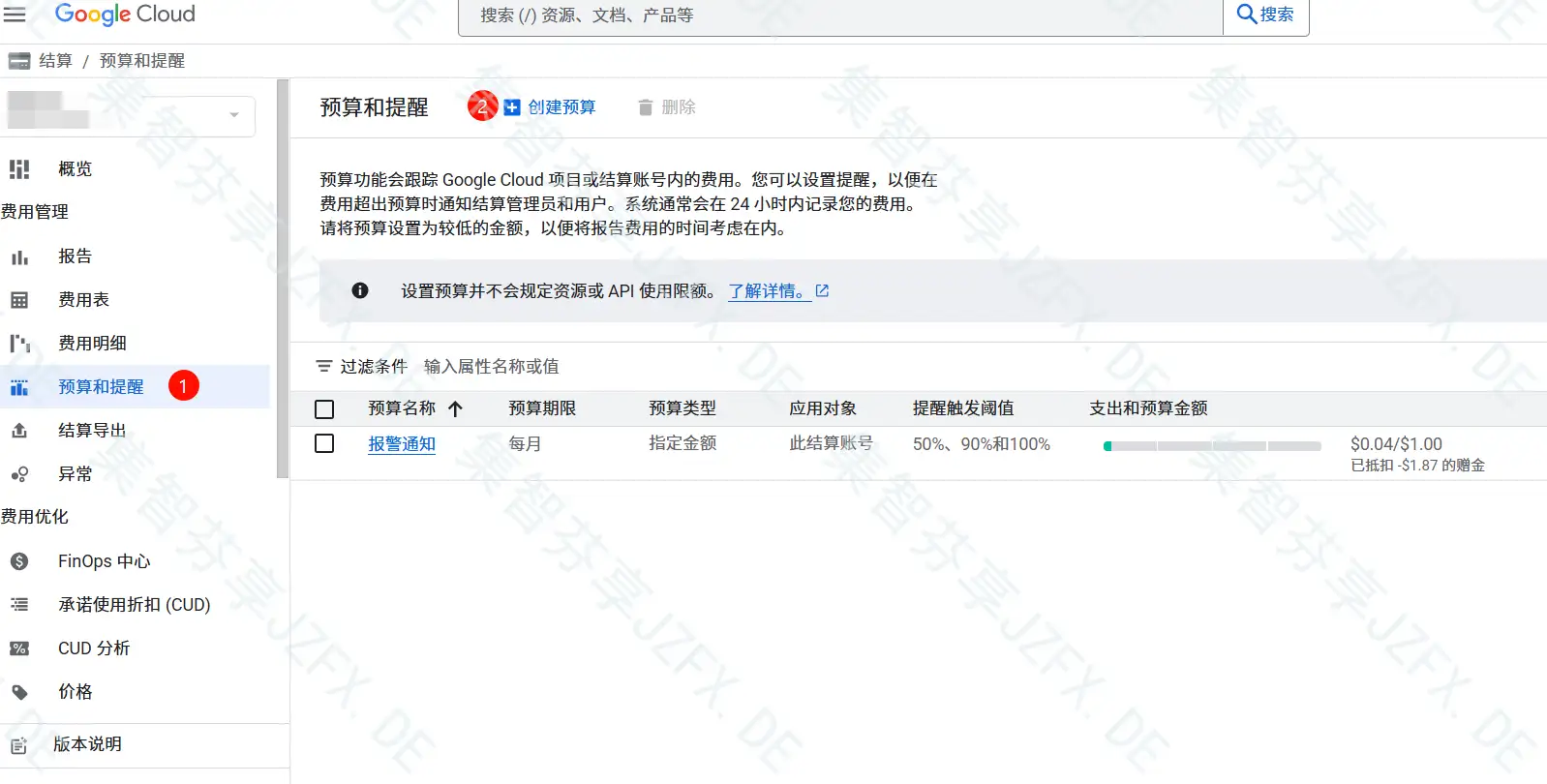Click the 提醒触发阈值 column header
Viewport: 1547px width, 784px height.
[963, 408]
